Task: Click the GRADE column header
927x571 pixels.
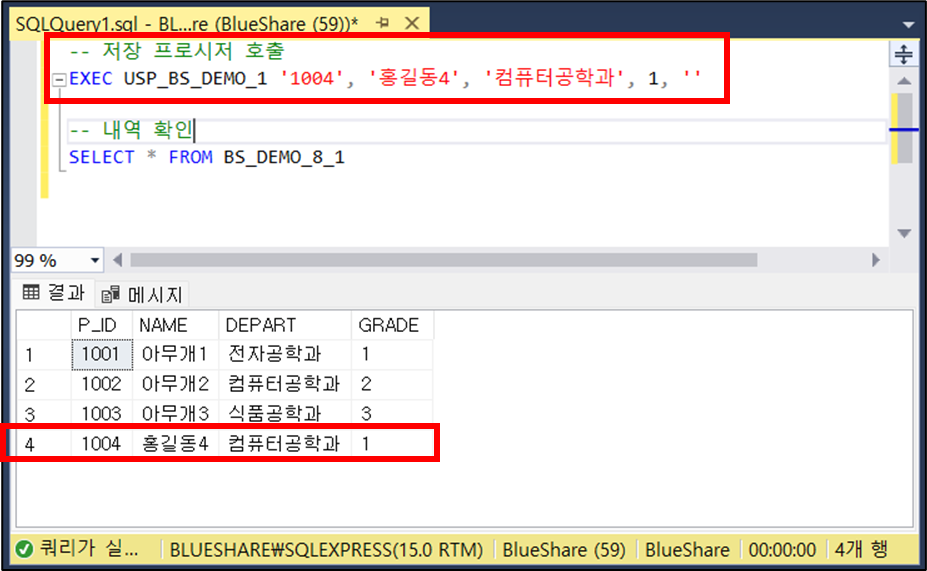Action: 392,325
